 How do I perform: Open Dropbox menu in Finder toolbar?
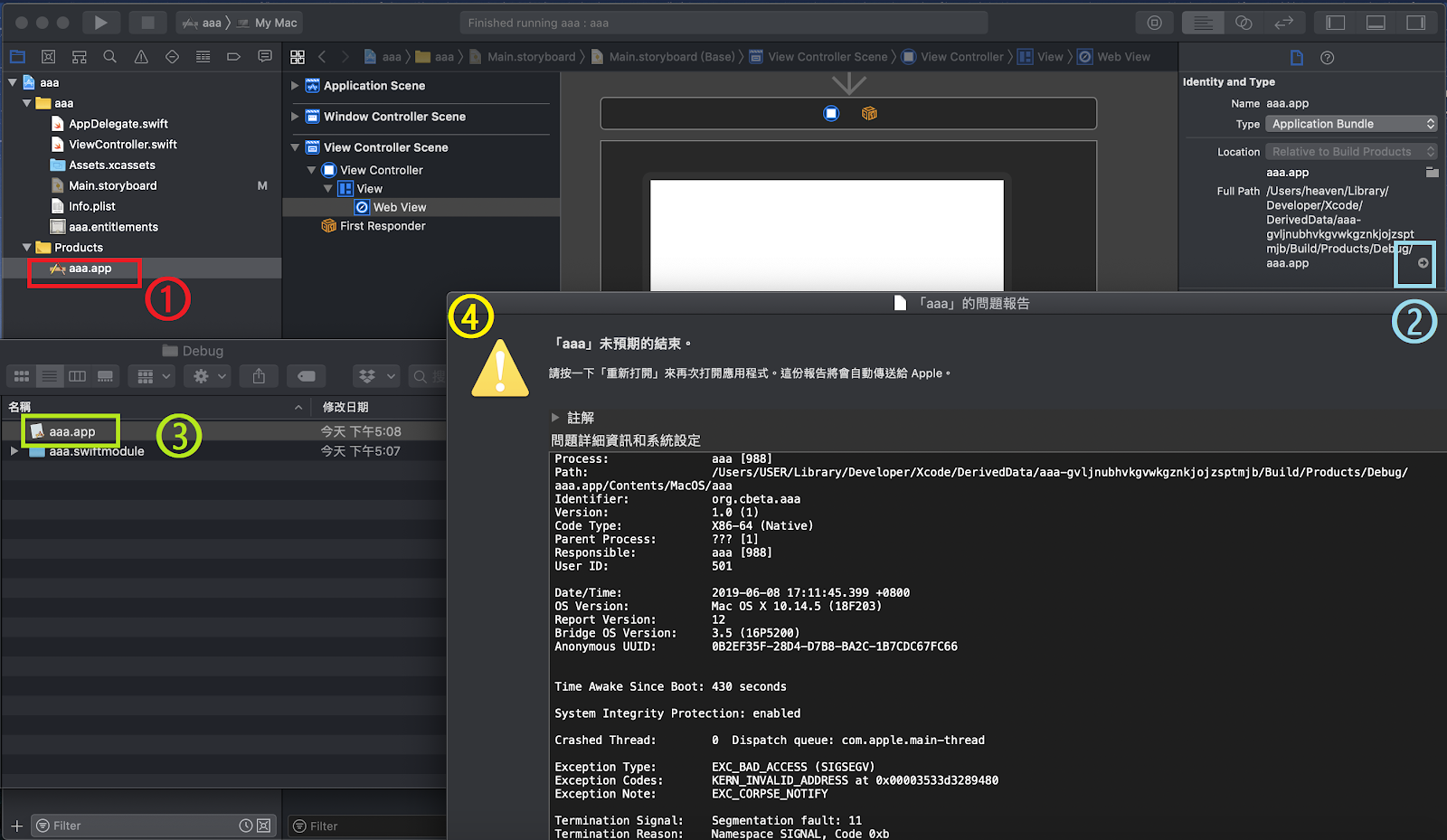coord(376,376)
